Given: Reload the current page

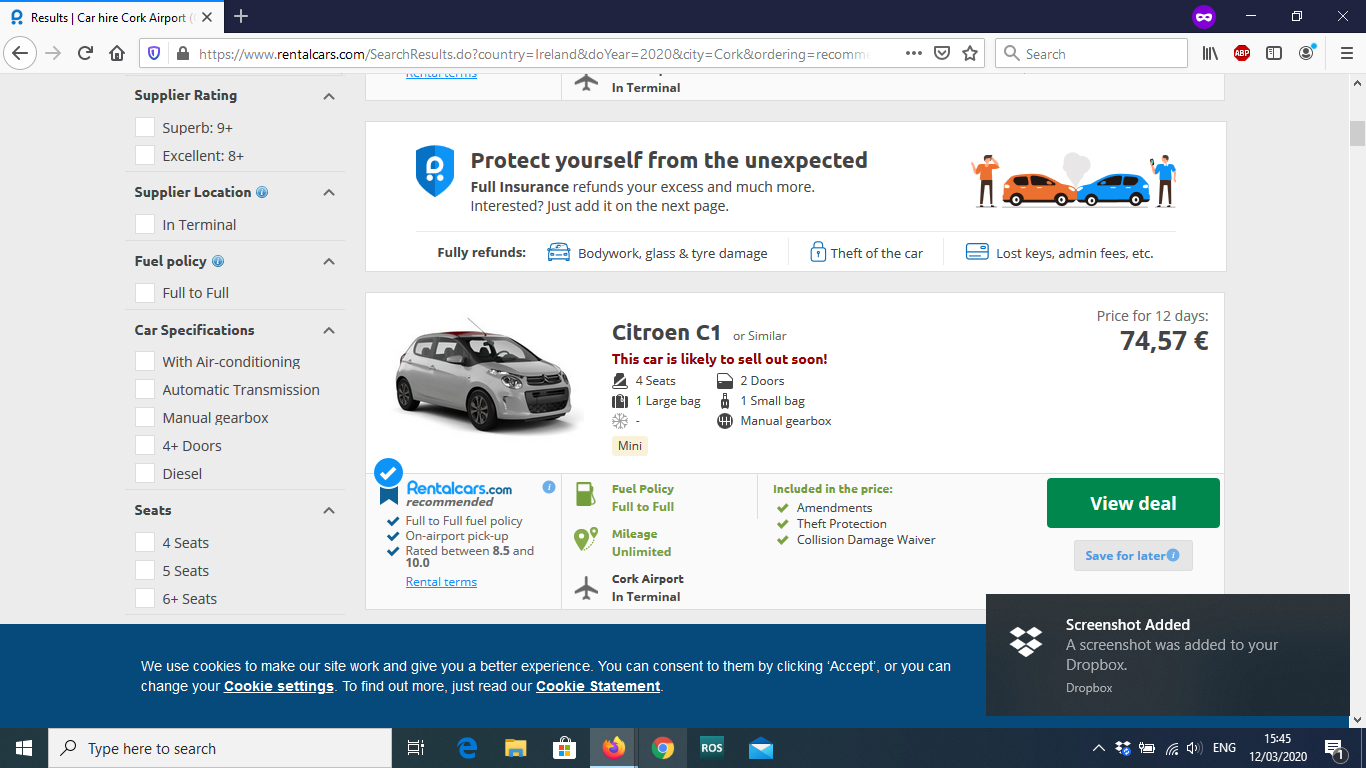Looking at the screenshot, I should pos(86,53).
